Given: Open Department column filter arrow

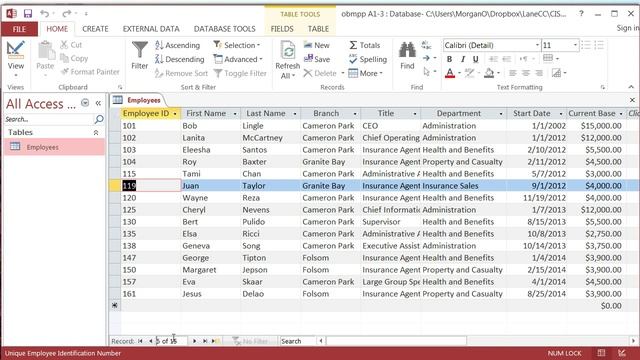Looking at the screenshot, I should pos(501,114).
